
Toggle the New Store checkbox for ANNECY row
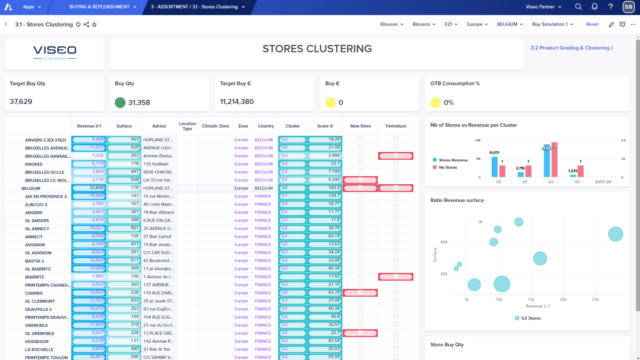coord(360,236)
